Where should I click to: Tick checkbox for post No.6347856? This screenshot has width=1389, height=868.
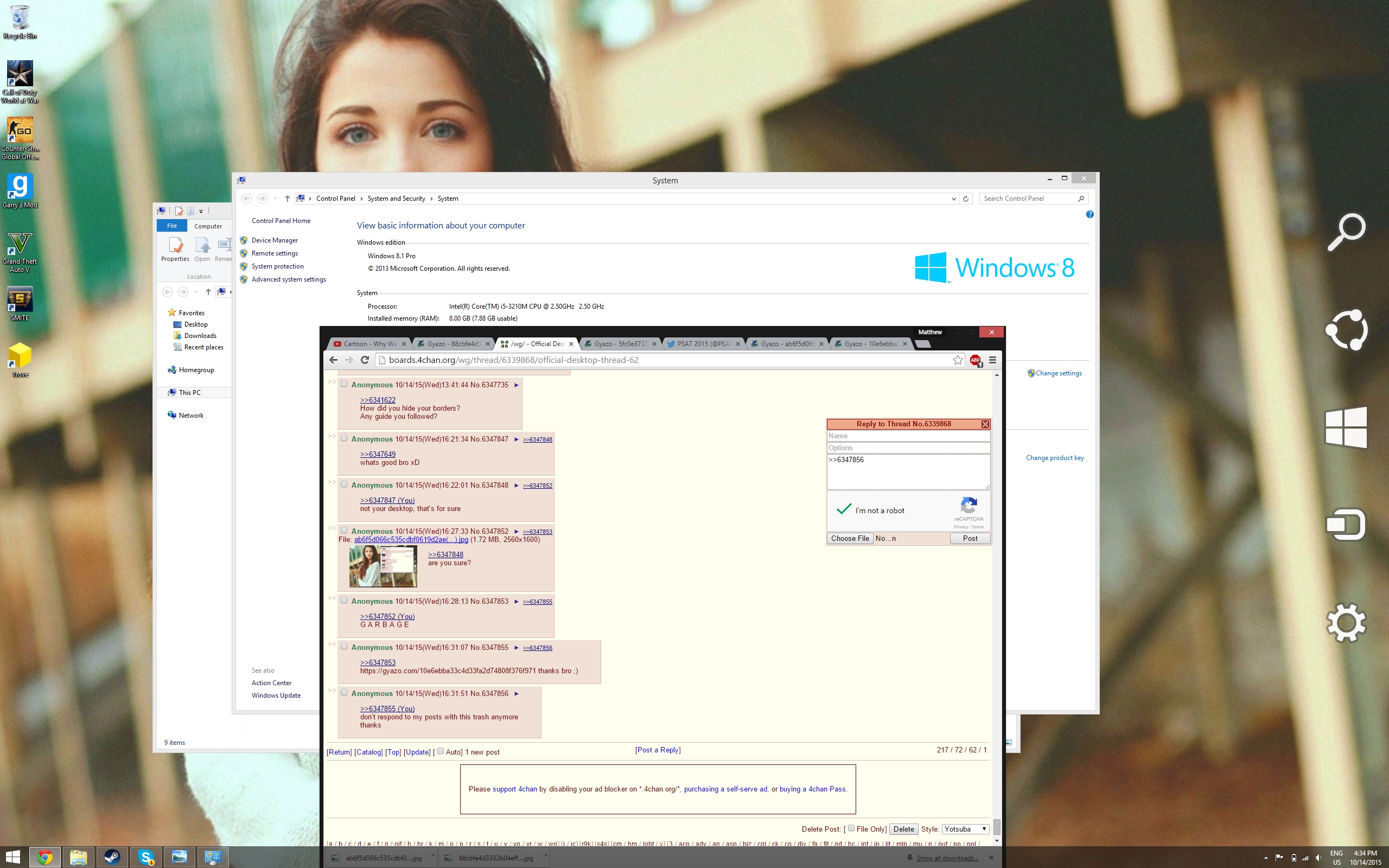[x=344, y=692]
